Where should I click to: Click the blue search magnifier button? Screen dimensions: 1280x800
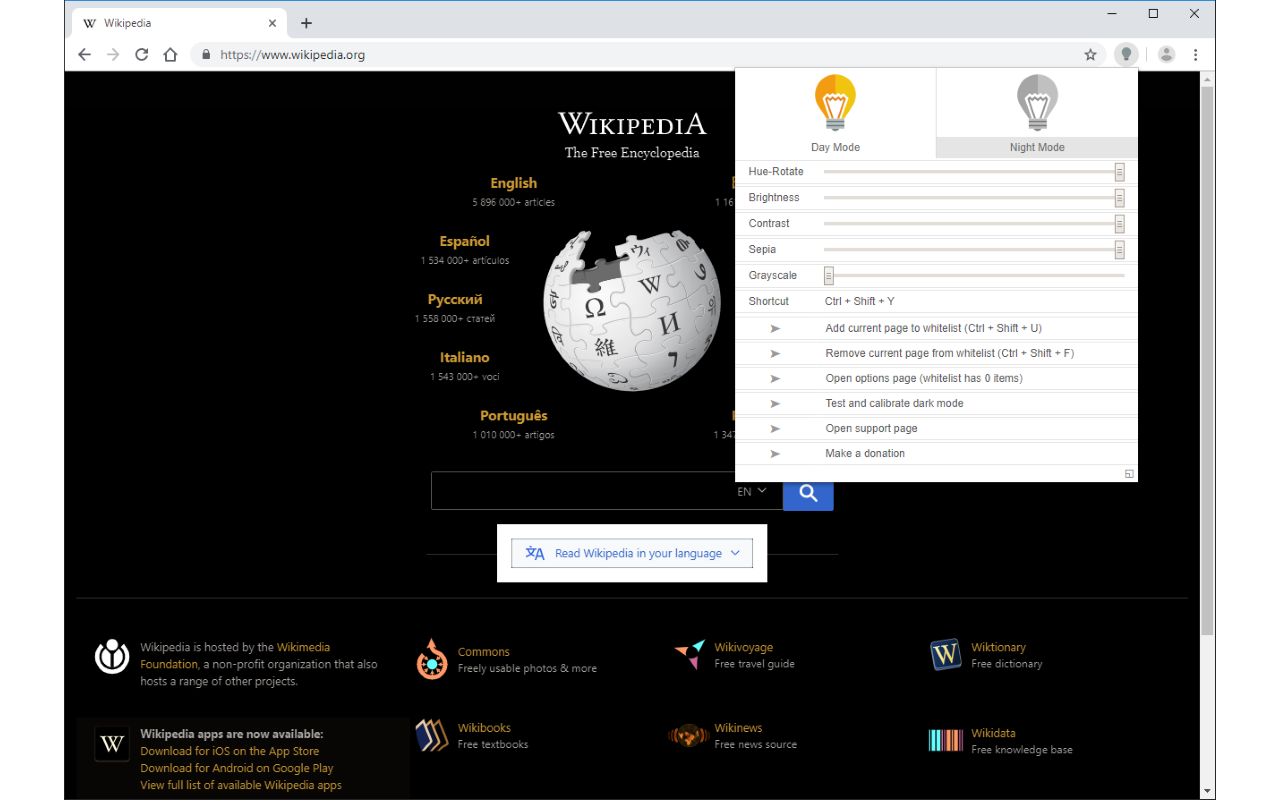pos(807,493)
